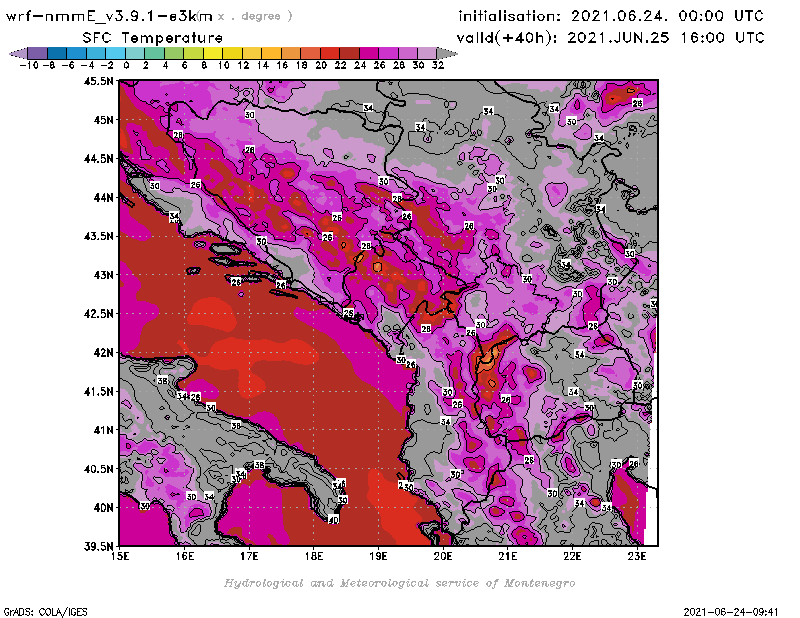
Task: Click the '40.5N' latitude axis label
Action: pyautogui.click(x=98, y=469)
